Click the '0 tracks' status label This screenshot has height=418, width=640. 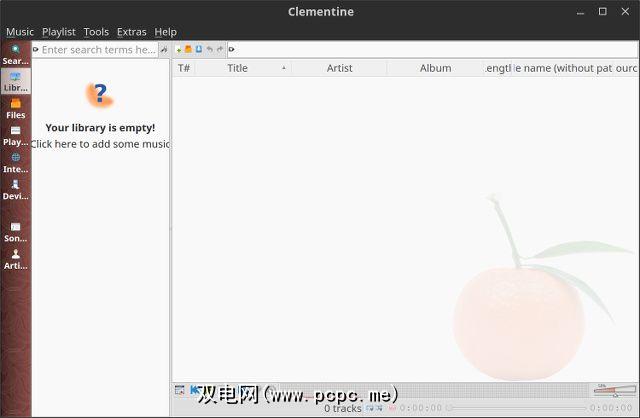click(x=343, y=408)
